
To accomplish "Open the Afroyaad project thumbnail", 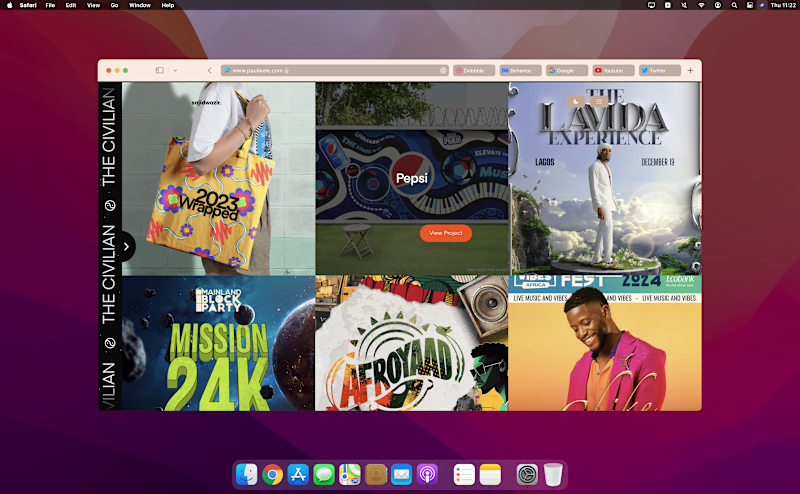I will pyautogui.click(x=412, y=343).
